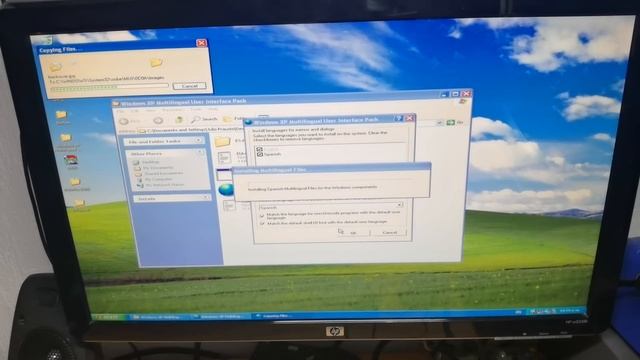Toggle the Spanish language checkbox
Viewport: 640px width, 360px height.
tap(260, 154)
